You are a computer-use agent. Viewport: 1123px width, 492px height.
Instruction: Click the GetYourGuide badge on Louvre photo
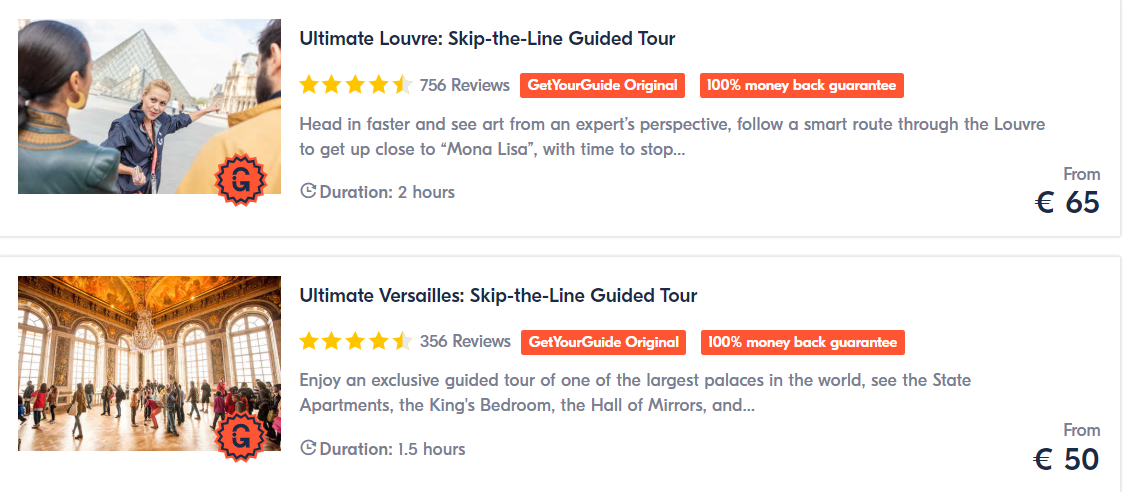pos(241,180)
